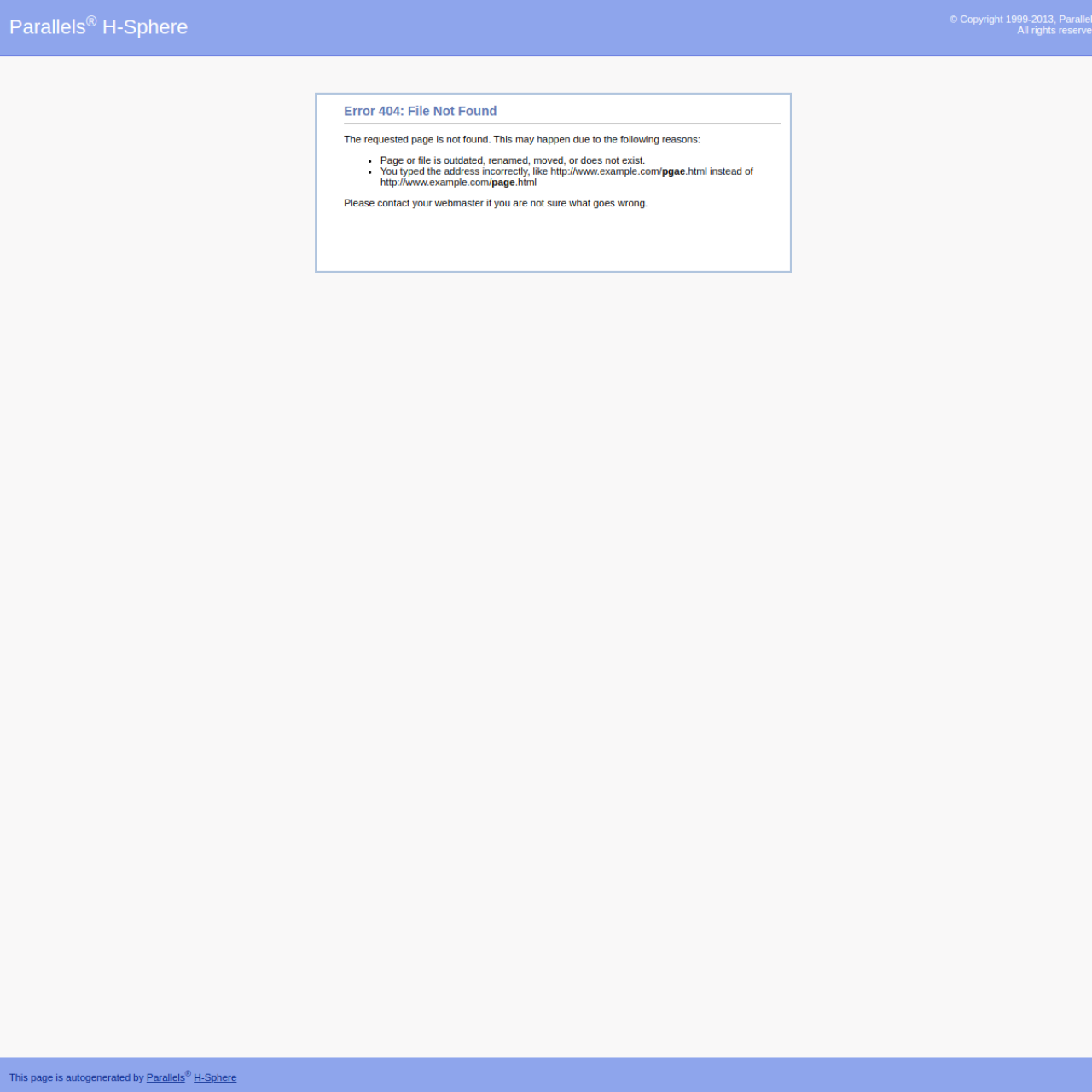1092x1092 pixels.
Task: Click the 'Page or file is outdated' bullet
Action: pos(512,160)
